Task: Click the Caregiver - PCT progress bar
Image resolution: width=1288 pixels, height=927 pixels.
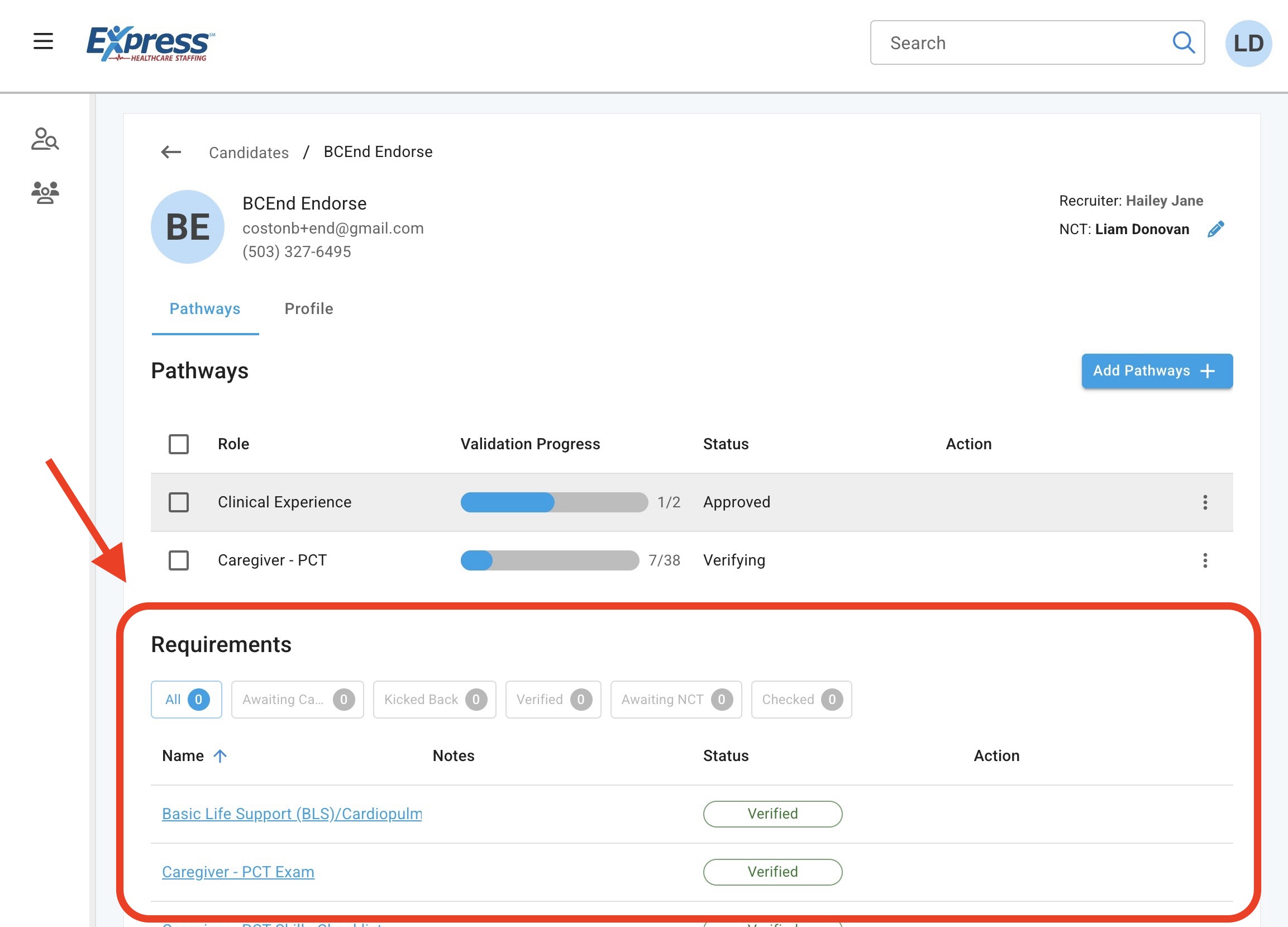Action: coord(549,560)
